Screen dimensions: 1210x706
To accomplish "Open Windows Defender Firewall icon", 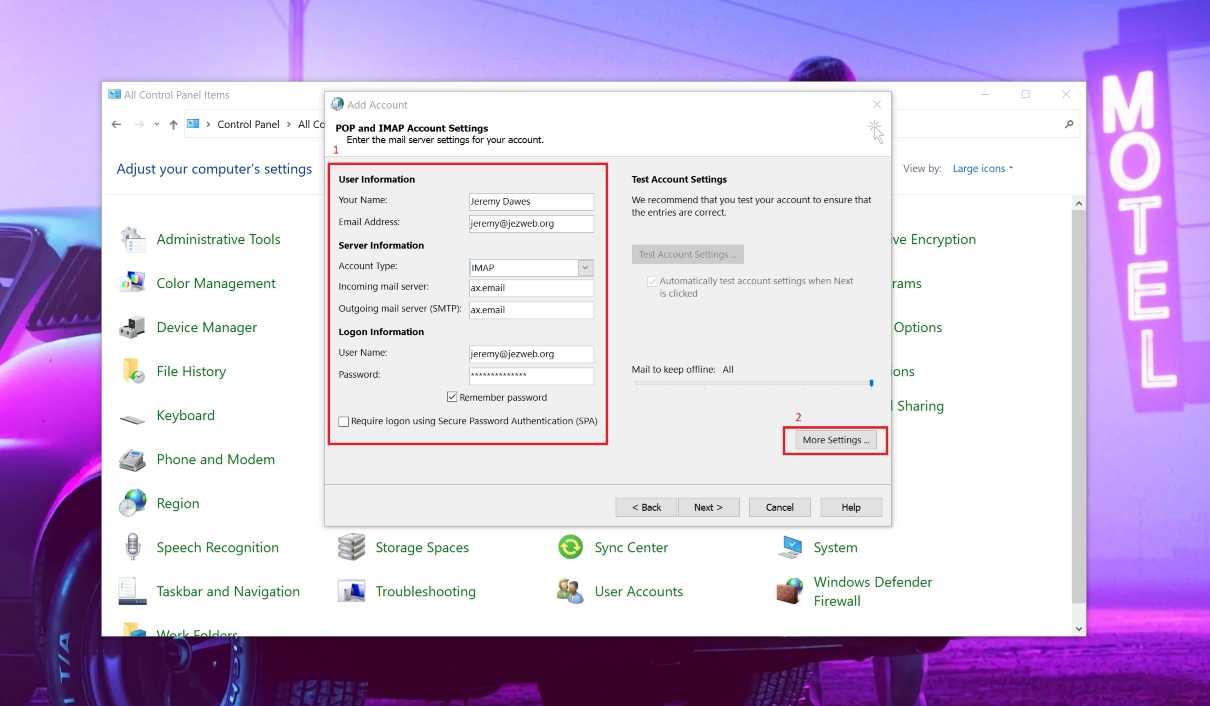I will pyautogui.click(x=790, y=592).
